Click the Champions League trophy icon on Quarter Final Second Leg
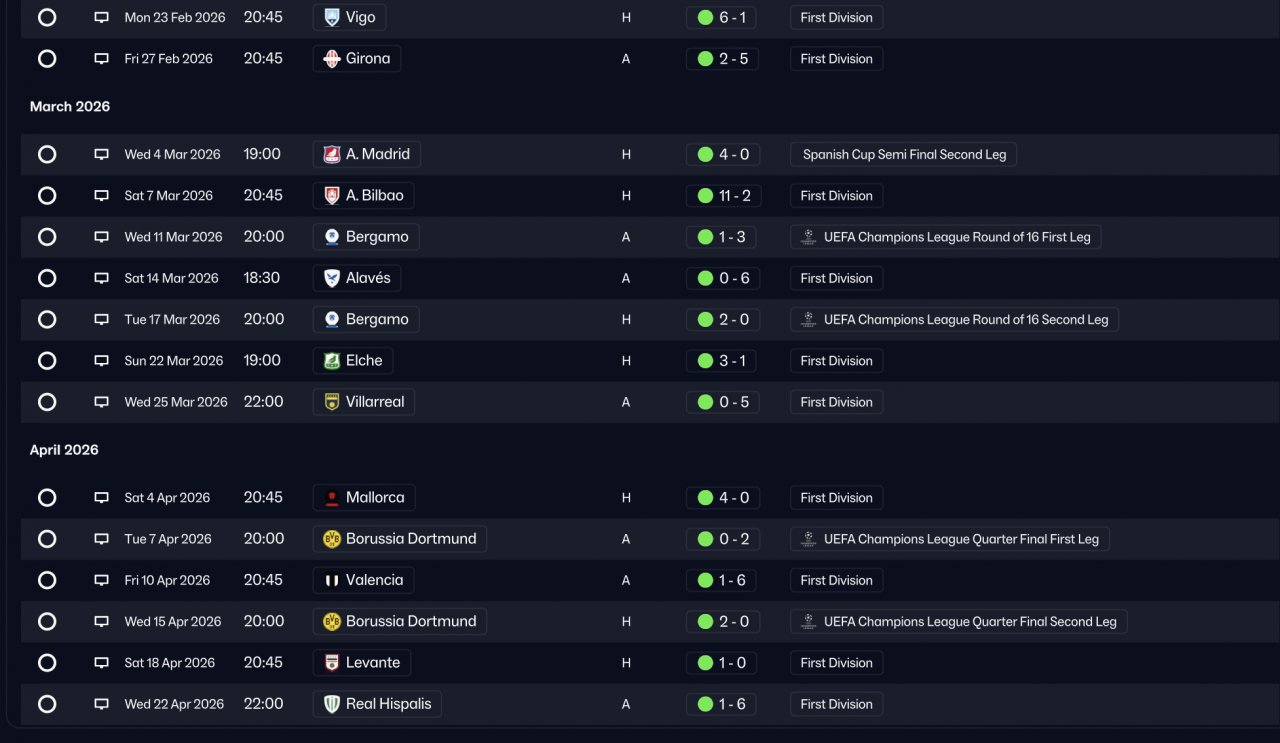1280x743 pixels. 808,622
